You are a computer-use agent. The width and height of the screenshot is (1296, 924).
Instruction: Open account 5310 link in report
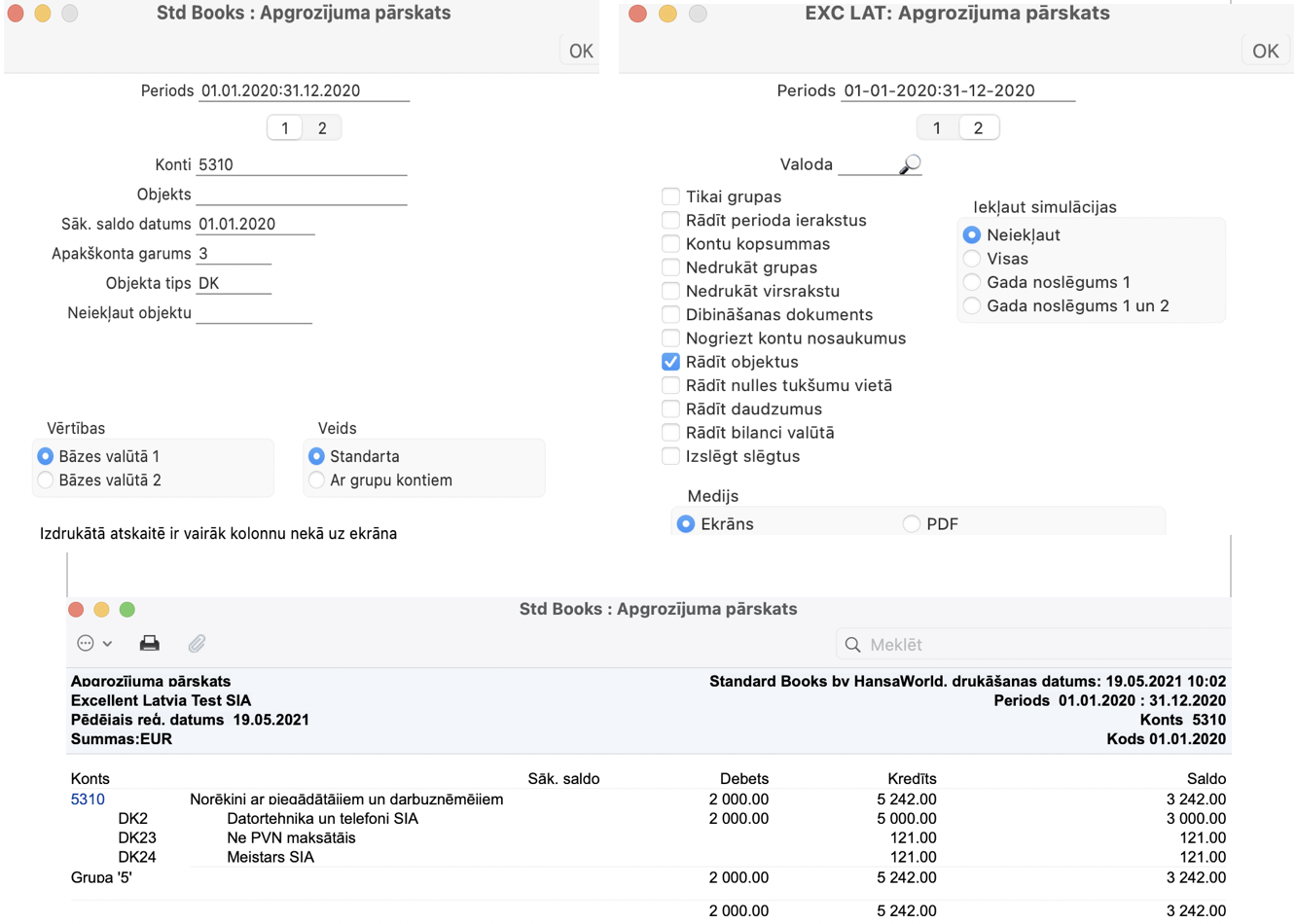(x=88, y=800)
